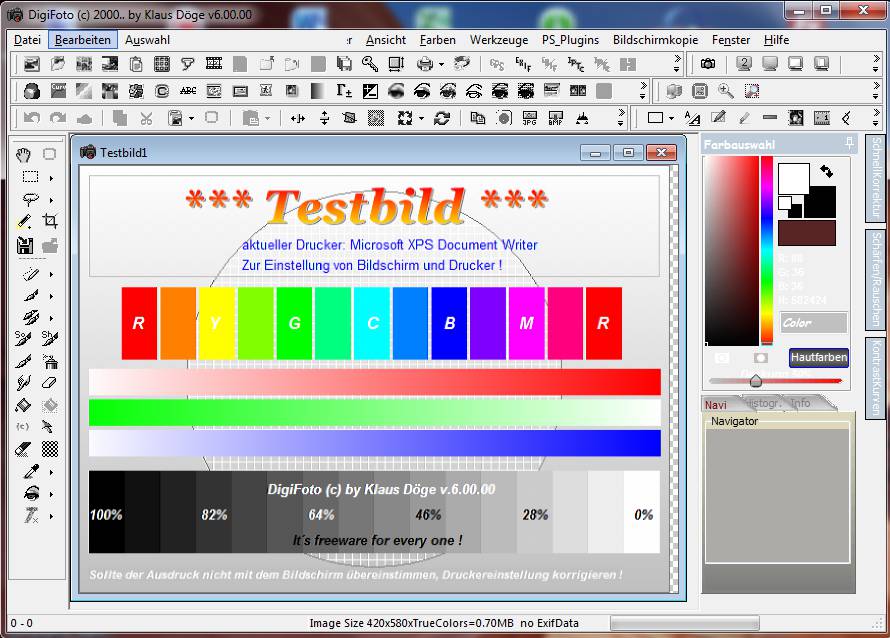Screen dimensions: 890x638
Task: Swap foreground and background colors arrow
Action: pyautogui.click(x=826, y=172)
